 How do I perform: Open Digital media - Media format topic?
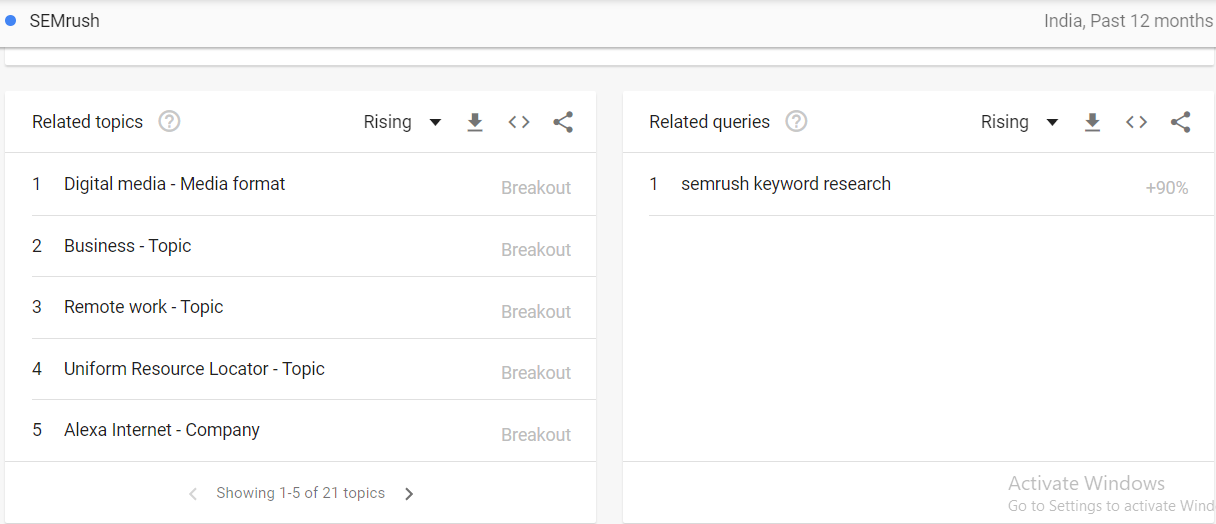tap(175, 184)
